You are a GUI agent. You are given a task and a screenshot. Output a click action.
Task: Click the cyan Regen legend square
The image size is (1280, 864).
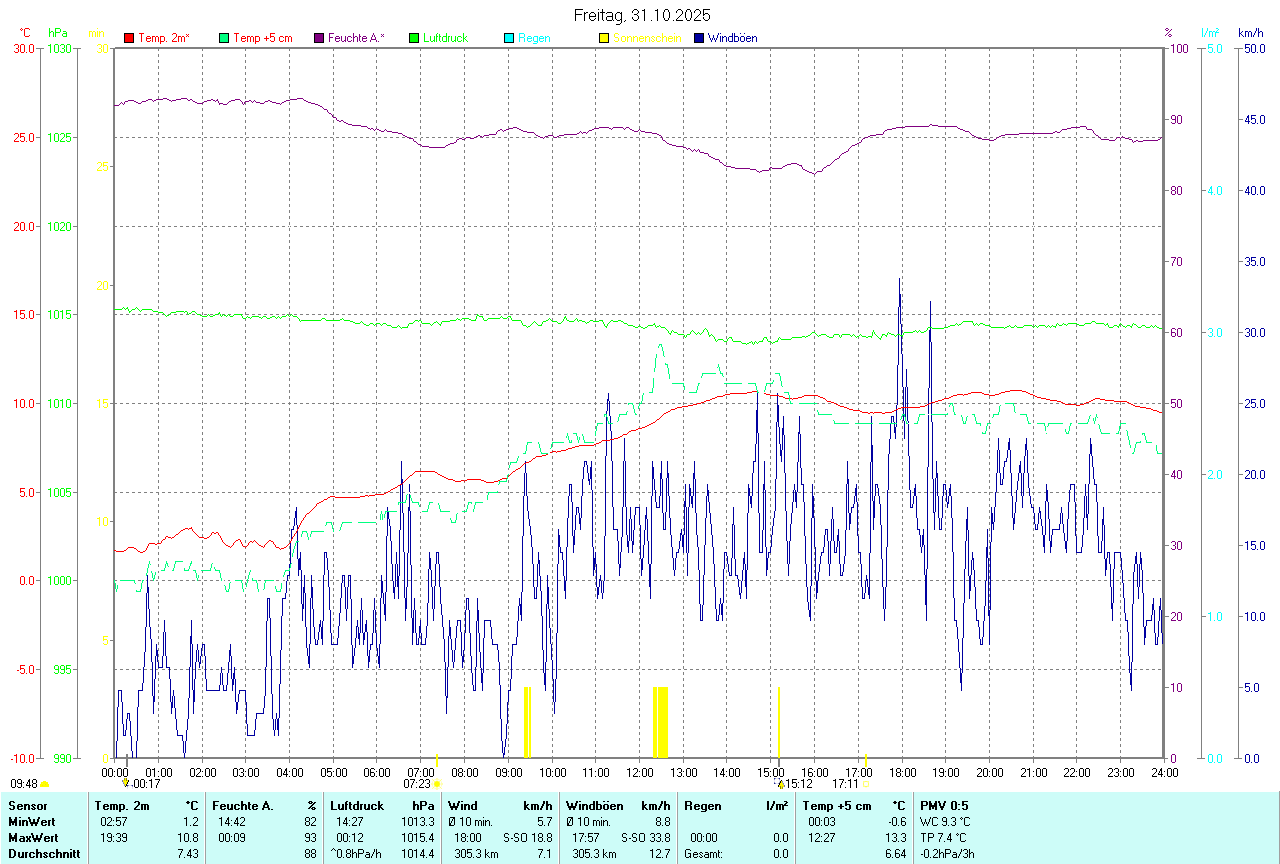[509, 38]
